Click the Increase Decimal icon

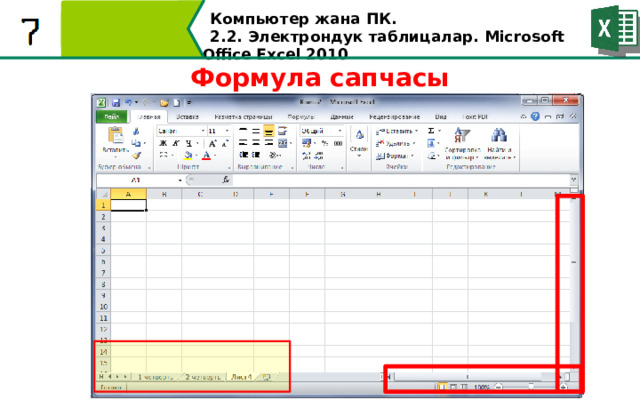pos(307,155)
